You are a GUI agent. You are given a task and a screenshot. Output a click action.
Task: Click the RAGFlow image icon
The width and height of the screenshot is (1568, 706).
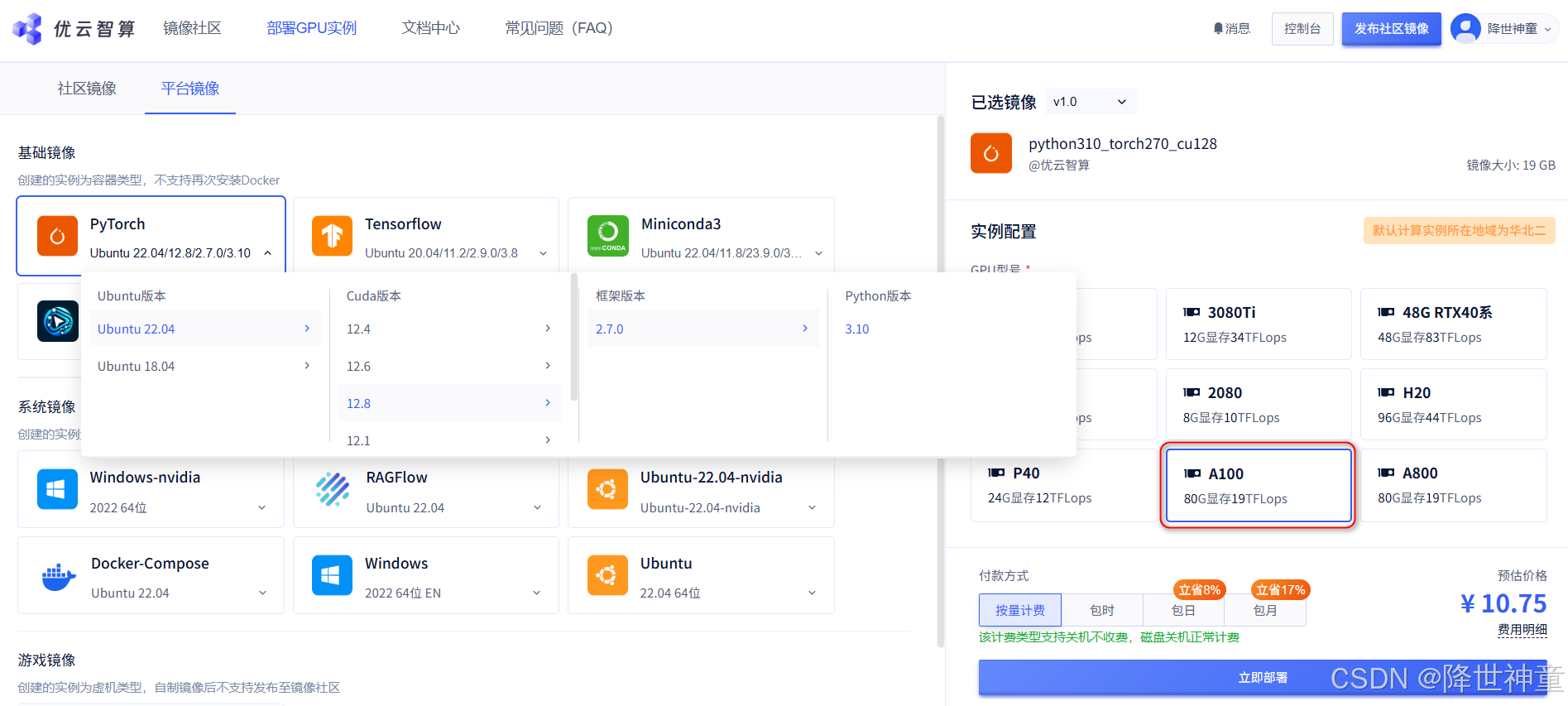coord(333,488)
